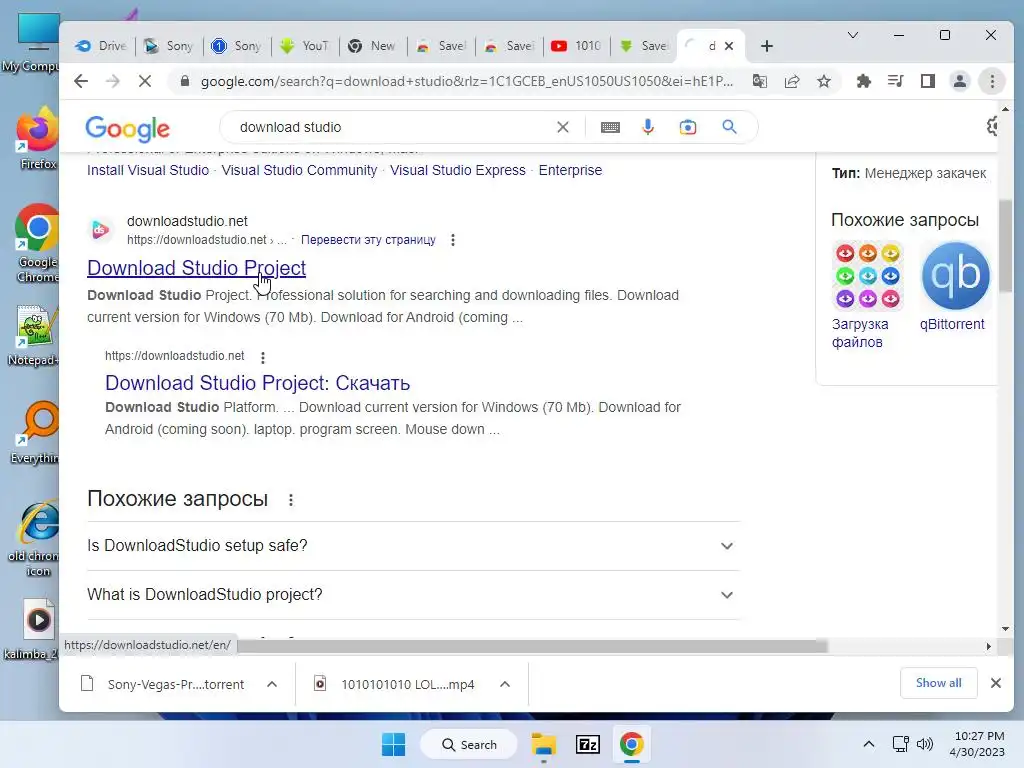Click Visual Studio Community link
This screenshot has height=768, width=1024.
click(299, 170)
